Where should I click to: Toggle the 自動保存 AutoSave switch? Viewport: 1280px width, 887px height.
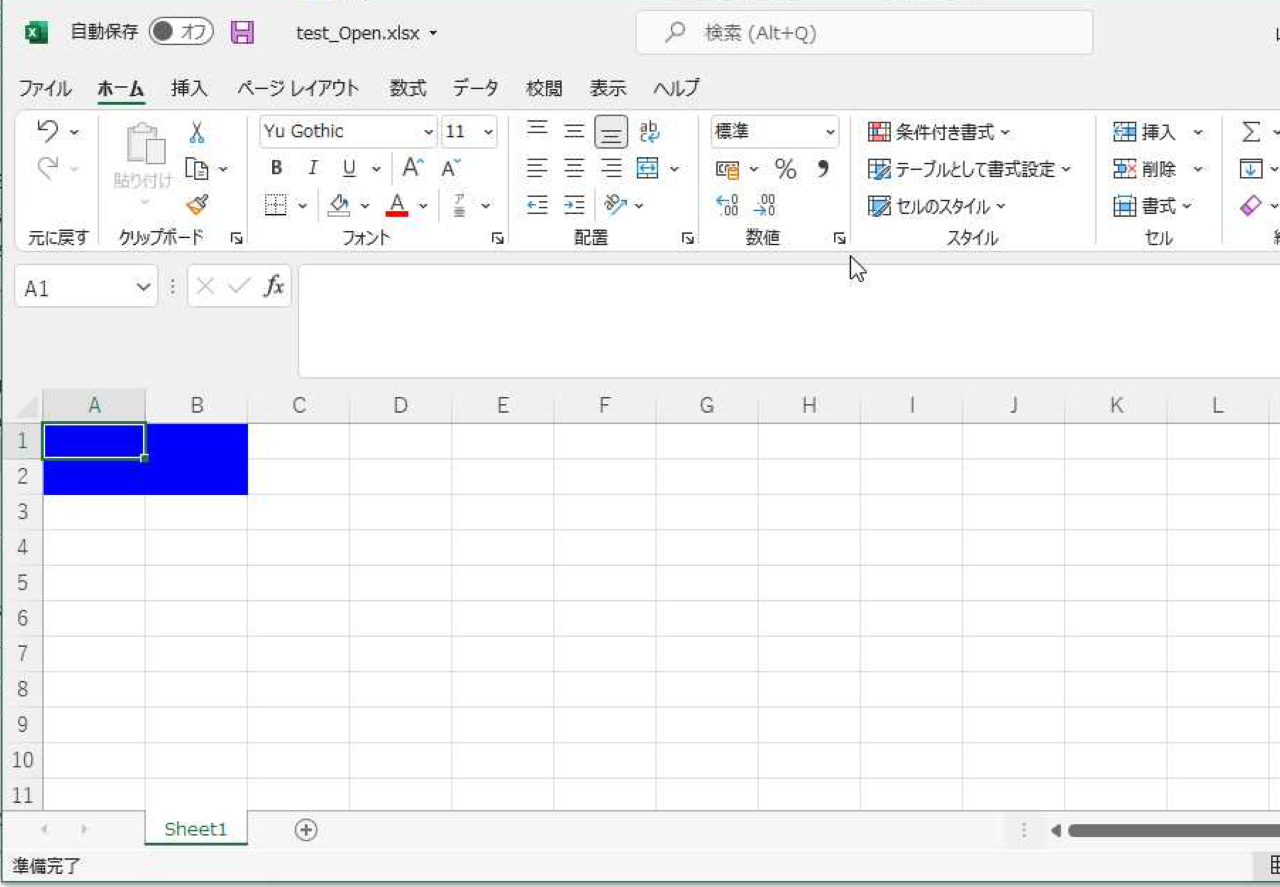[181, 32]
